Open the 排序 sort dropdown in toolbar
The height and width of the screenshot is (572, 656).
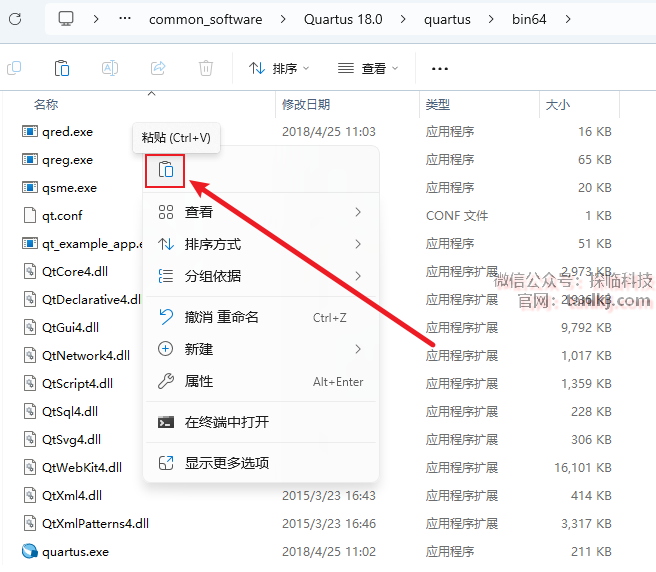click(x=279, y=68)
